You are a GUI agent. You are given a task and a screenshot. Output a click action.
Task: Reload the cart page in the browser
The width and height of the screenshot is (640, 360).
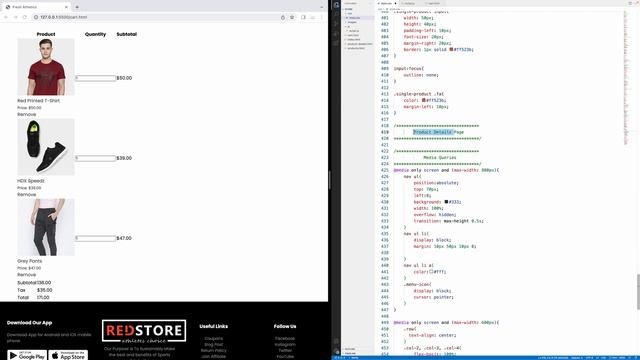(x=25, y=17)
